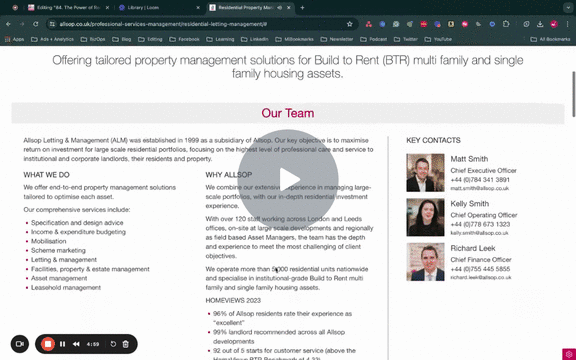The height and width of the screenshot is (360, 576).
Task: Delete the Loom recording with trash icon
Action: coord(126,344)
